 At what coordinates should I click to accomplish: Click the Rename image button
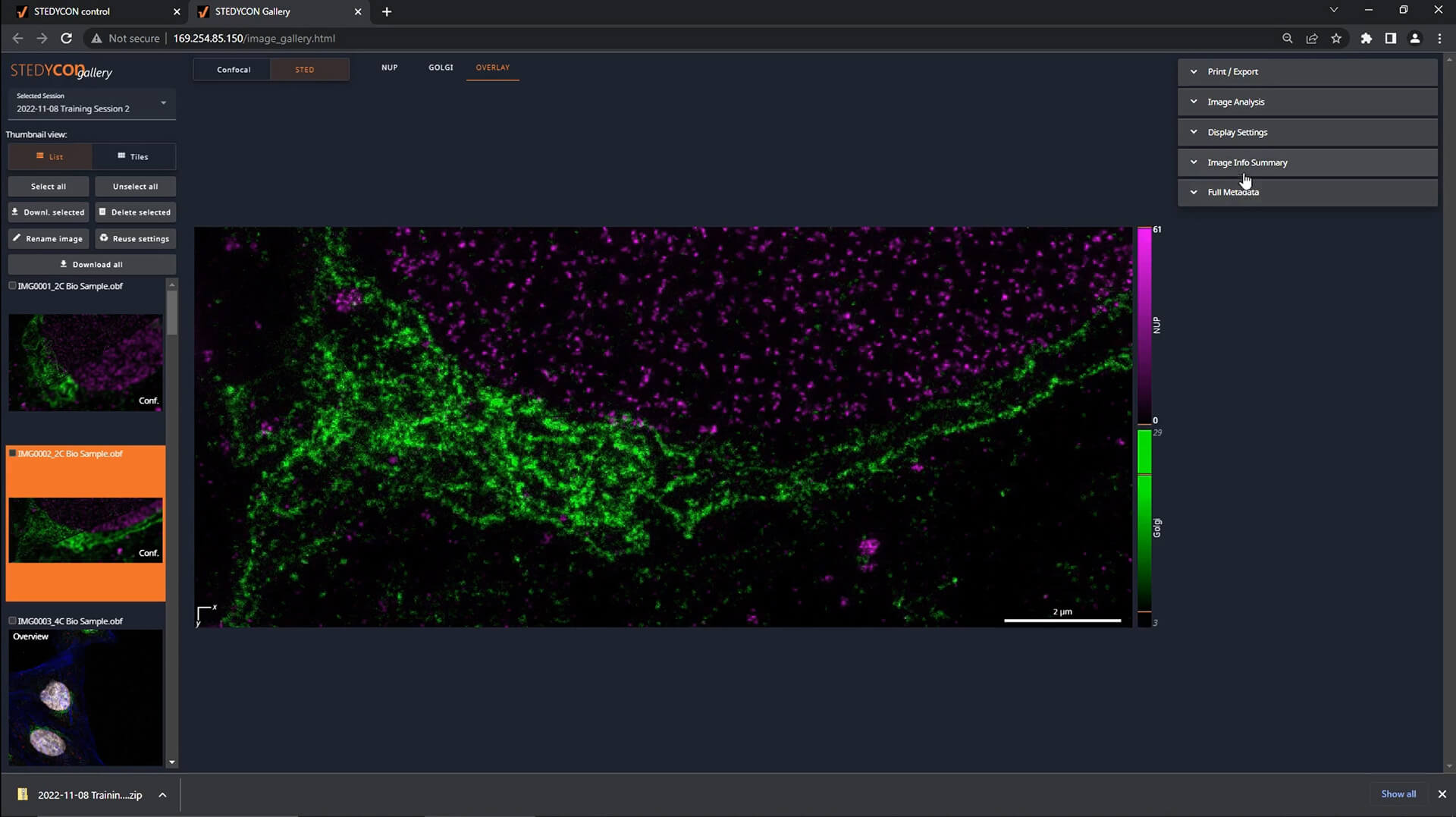click(49, 239)
